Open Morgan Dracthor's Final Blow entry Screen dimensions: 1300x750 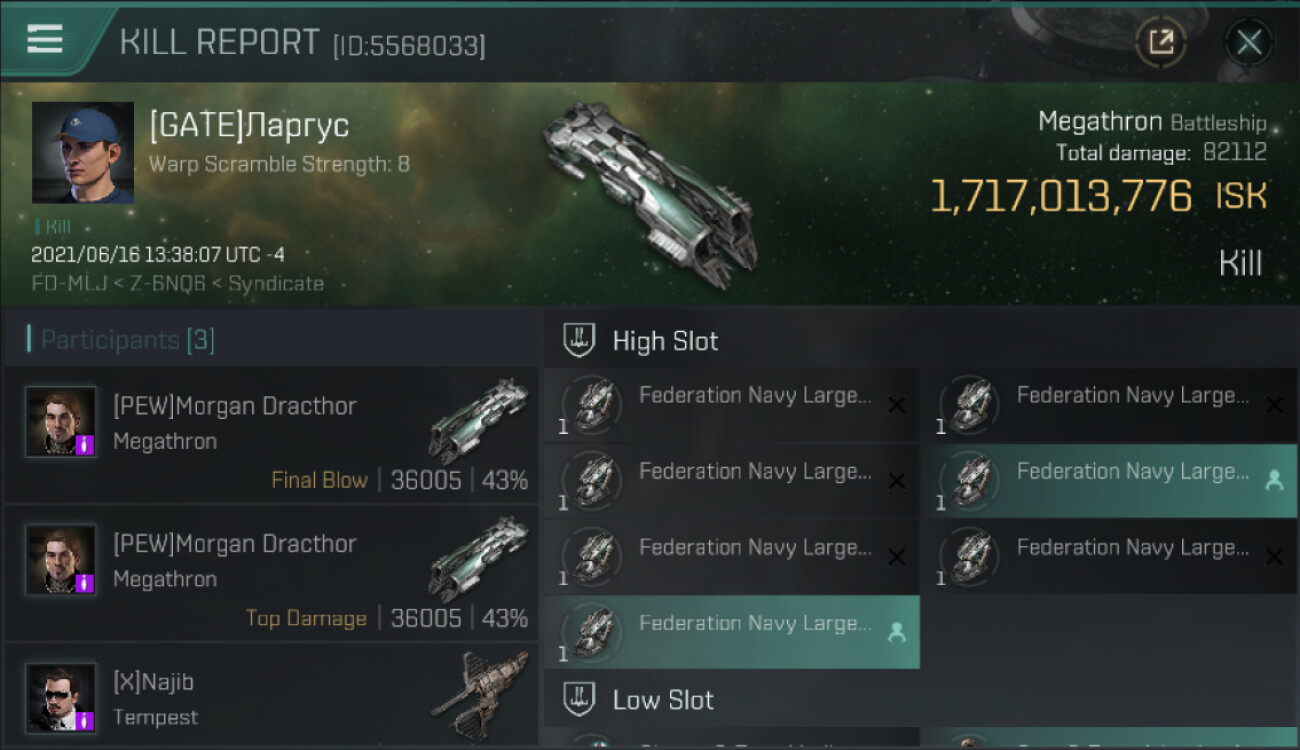click(x=270, y=435)
